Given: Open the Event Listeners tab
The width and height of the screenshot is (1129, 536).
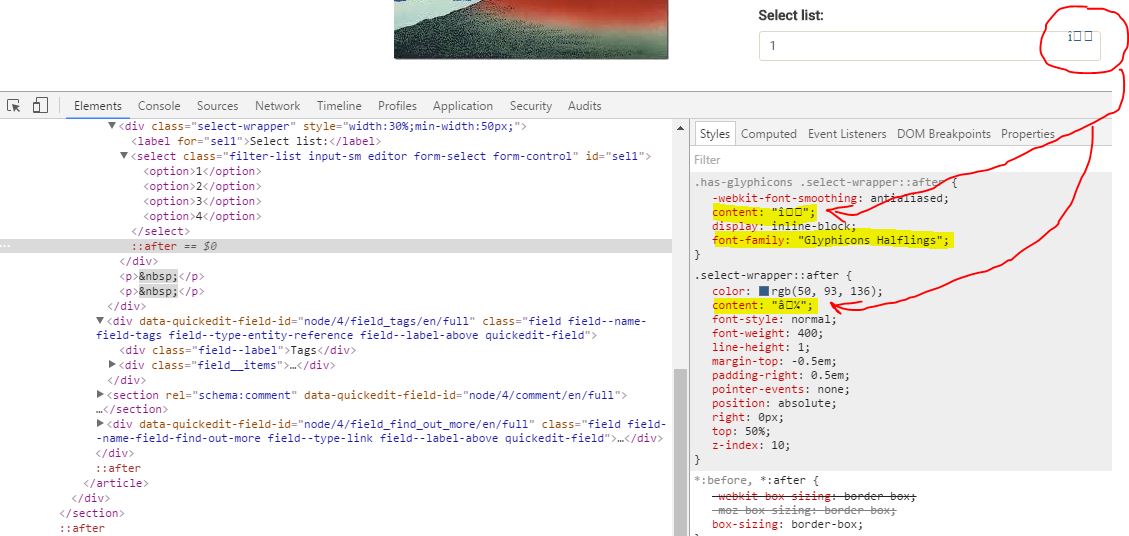Looking at the screenshot, I should (x=846, y=134).
